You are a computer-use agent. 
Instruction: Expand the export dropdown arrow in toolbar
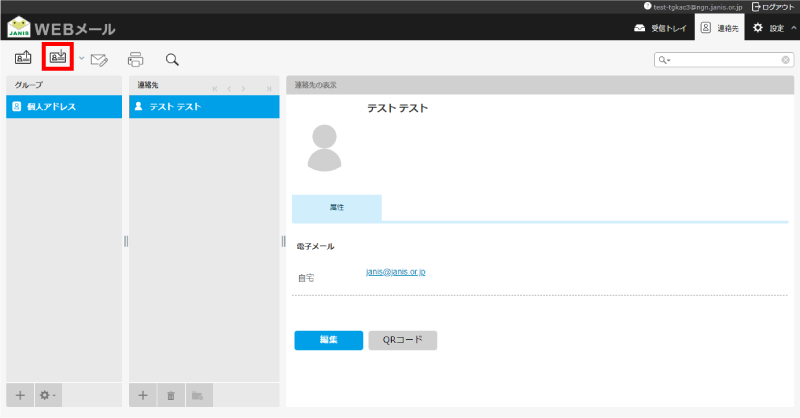[x=81, y=58]
